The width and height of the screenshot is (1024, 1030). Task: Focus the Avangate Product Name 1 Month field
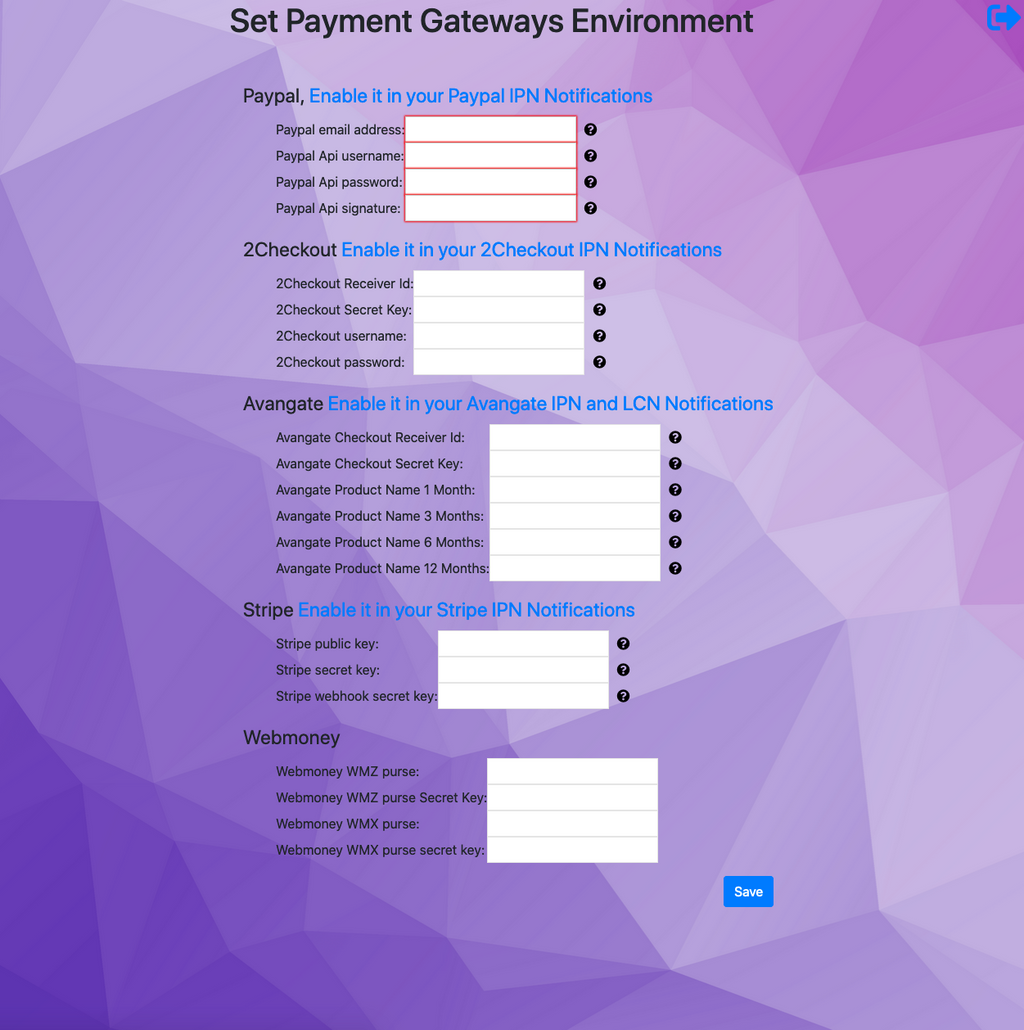click(x=575, y=490)
